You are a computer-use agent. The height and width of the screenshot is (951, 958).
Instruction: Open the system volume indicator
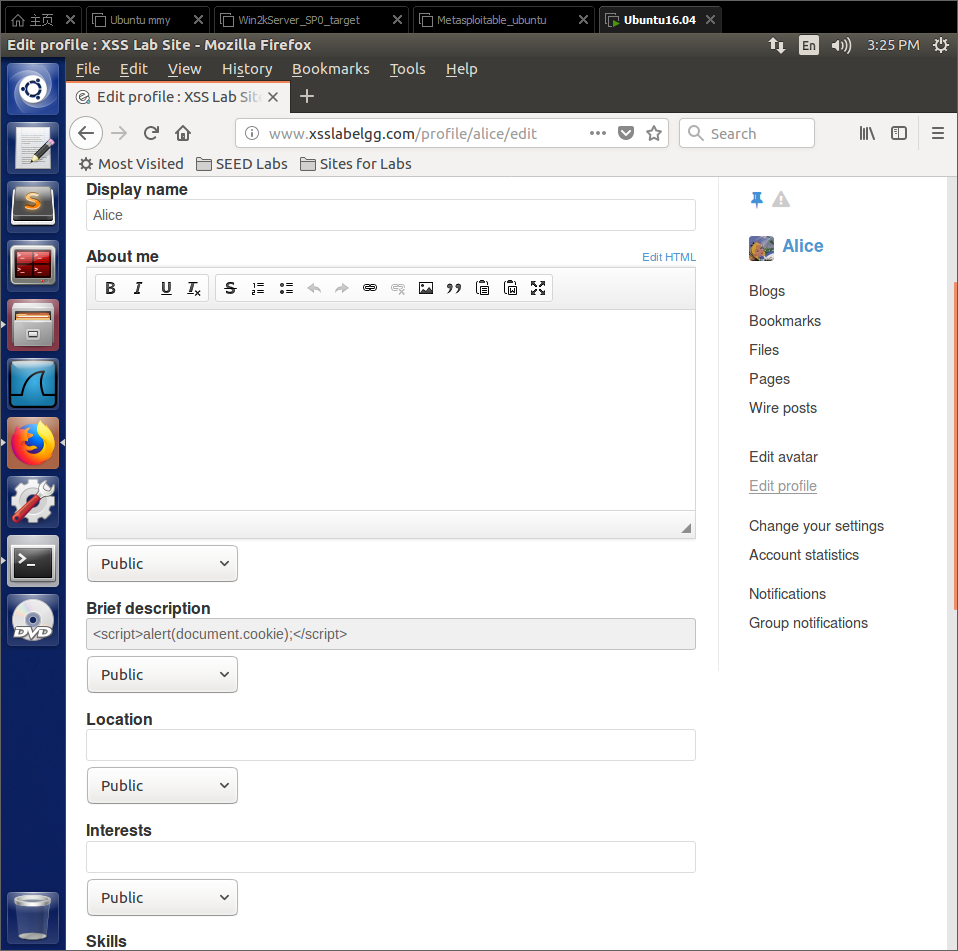tap(841, 45)
